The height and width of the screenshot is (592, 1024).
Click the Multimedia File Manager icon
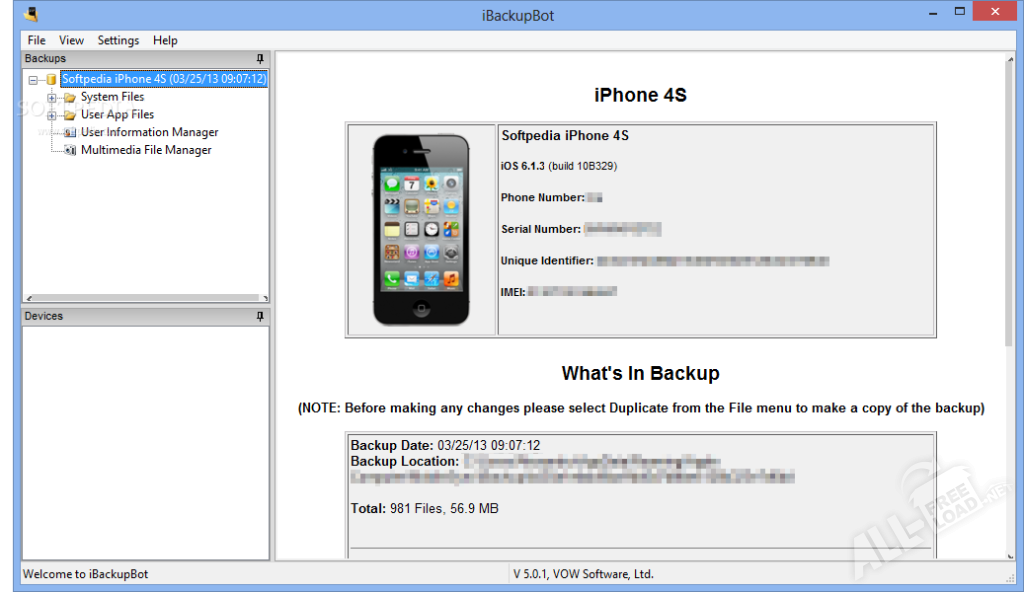coord(70,150)
